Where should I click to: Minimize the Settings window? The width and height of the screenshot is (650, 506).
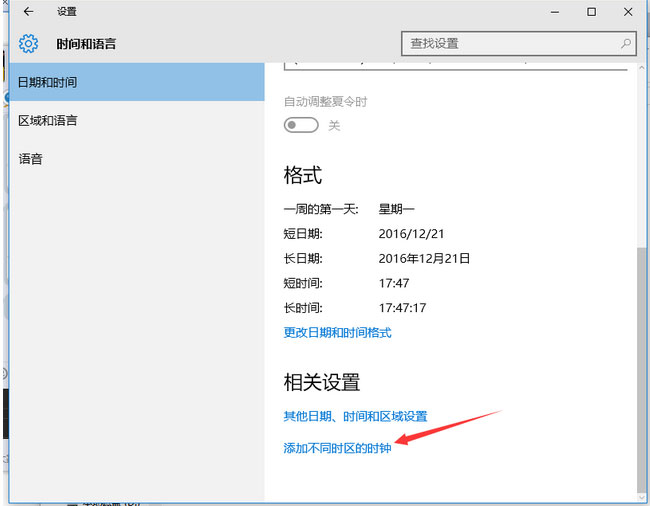555,12
